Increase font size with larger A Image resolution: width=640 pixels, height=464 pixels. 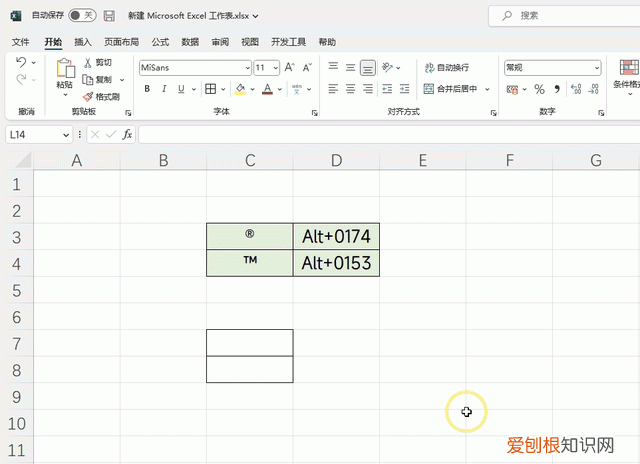coord(289,67)
